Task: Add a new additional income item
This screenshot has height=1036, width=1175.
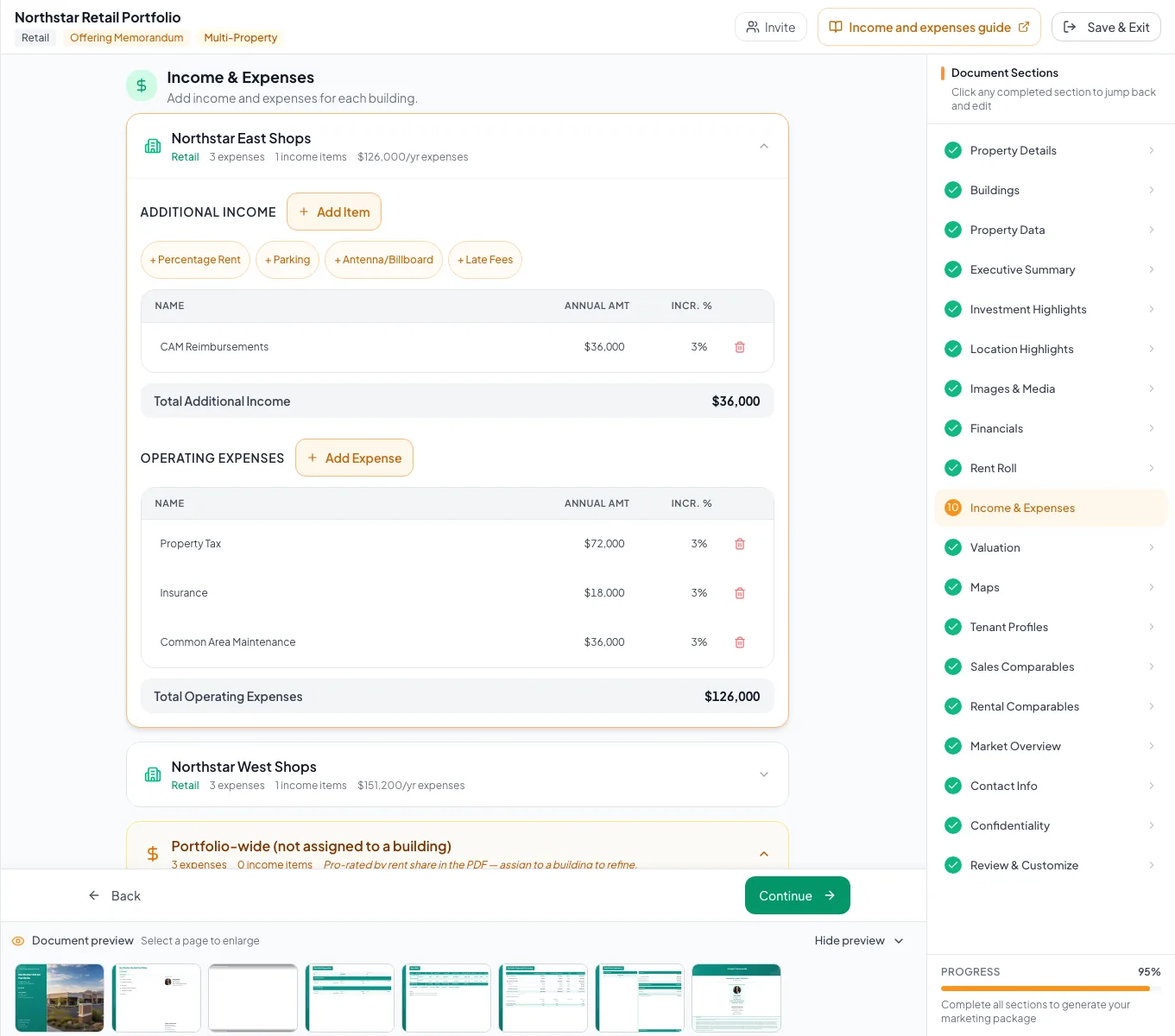Action: [x=334, y=212]
